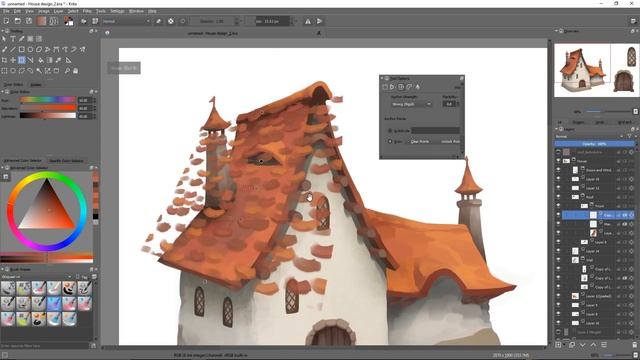Viewport: 640px width, 360px height.
Task: Select the Measure tool in toolbox
Action: click(68, 60)
